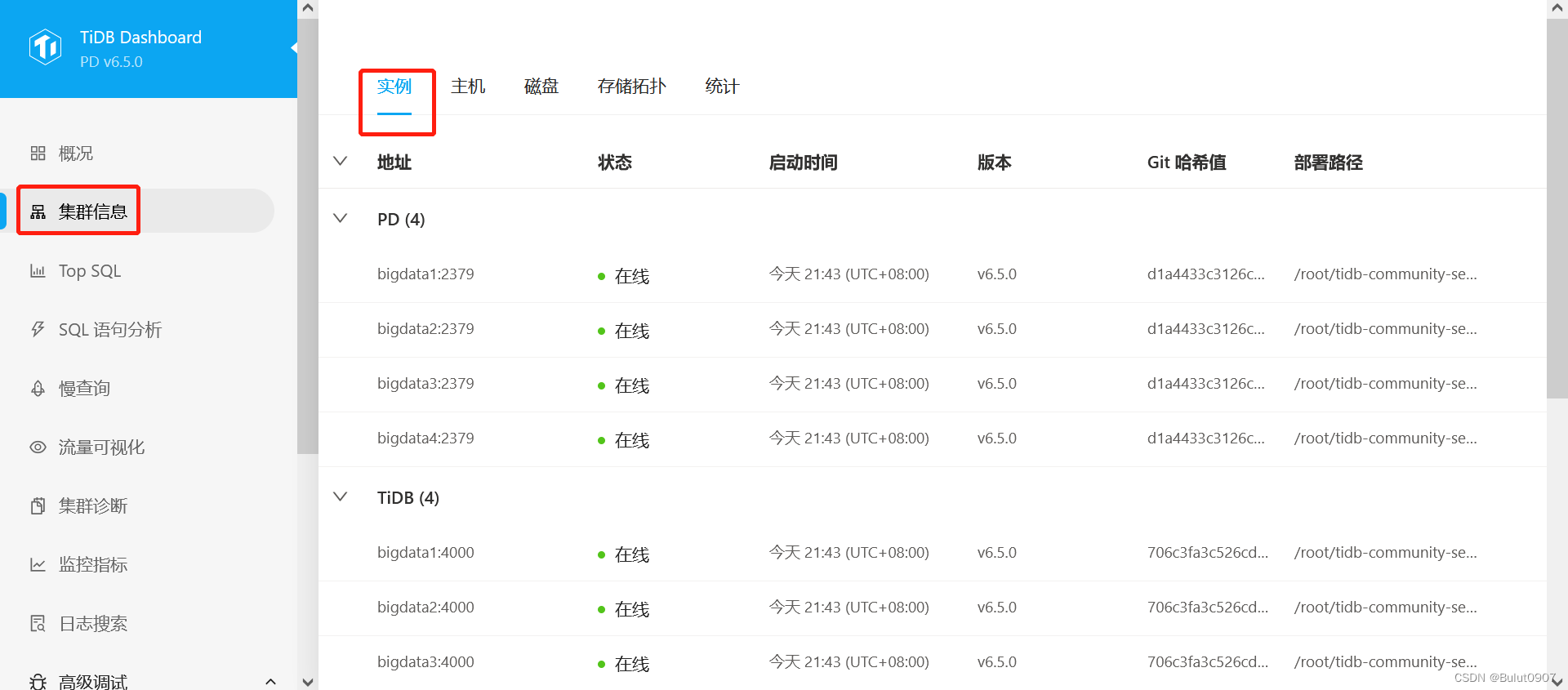Click the 状态 column header
This screenshot has height=690, width=1568.
615,162
